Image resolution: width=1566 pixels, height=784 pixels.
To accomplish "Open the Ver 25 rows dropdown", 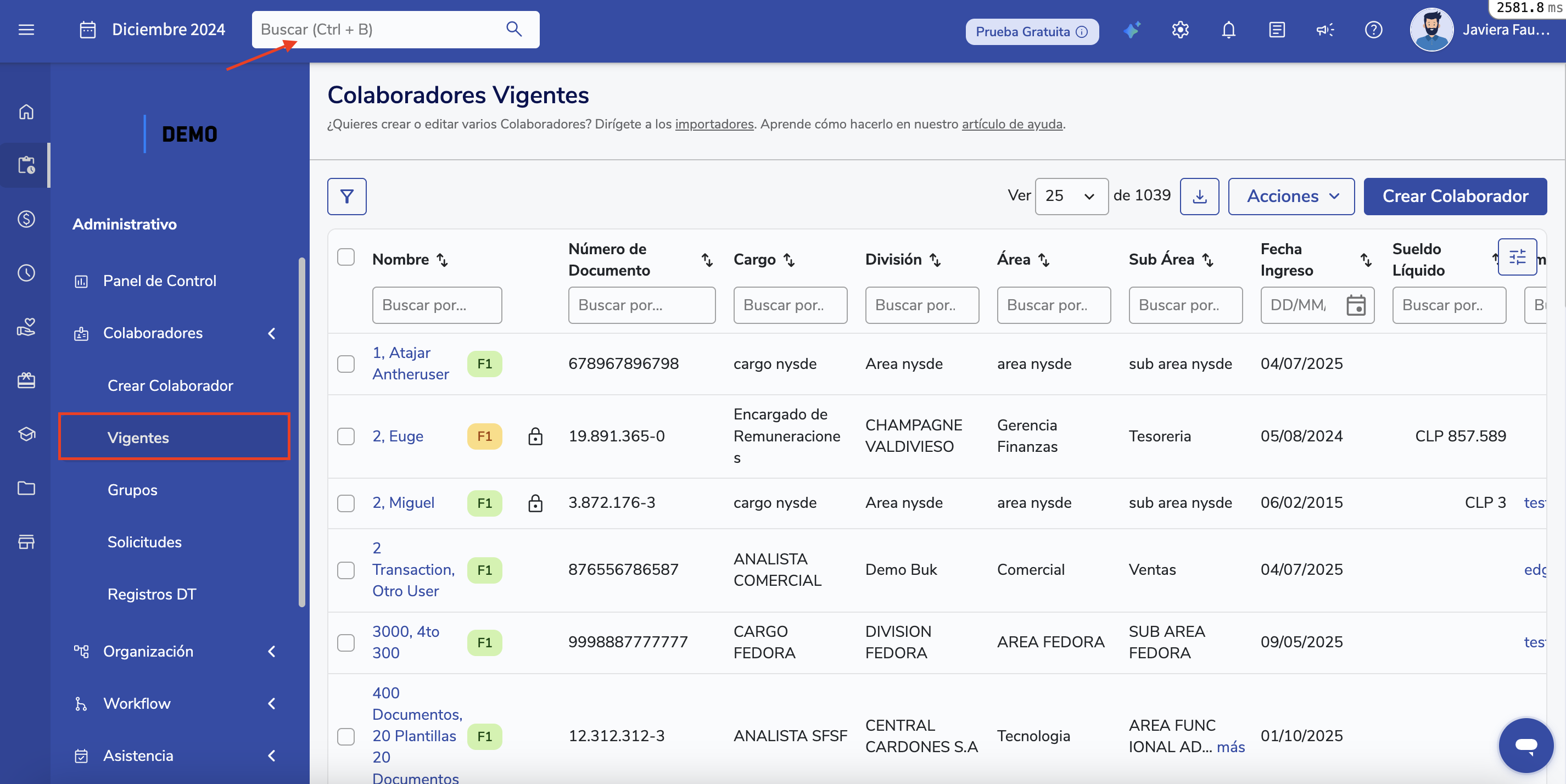I will coord(1071,197).
